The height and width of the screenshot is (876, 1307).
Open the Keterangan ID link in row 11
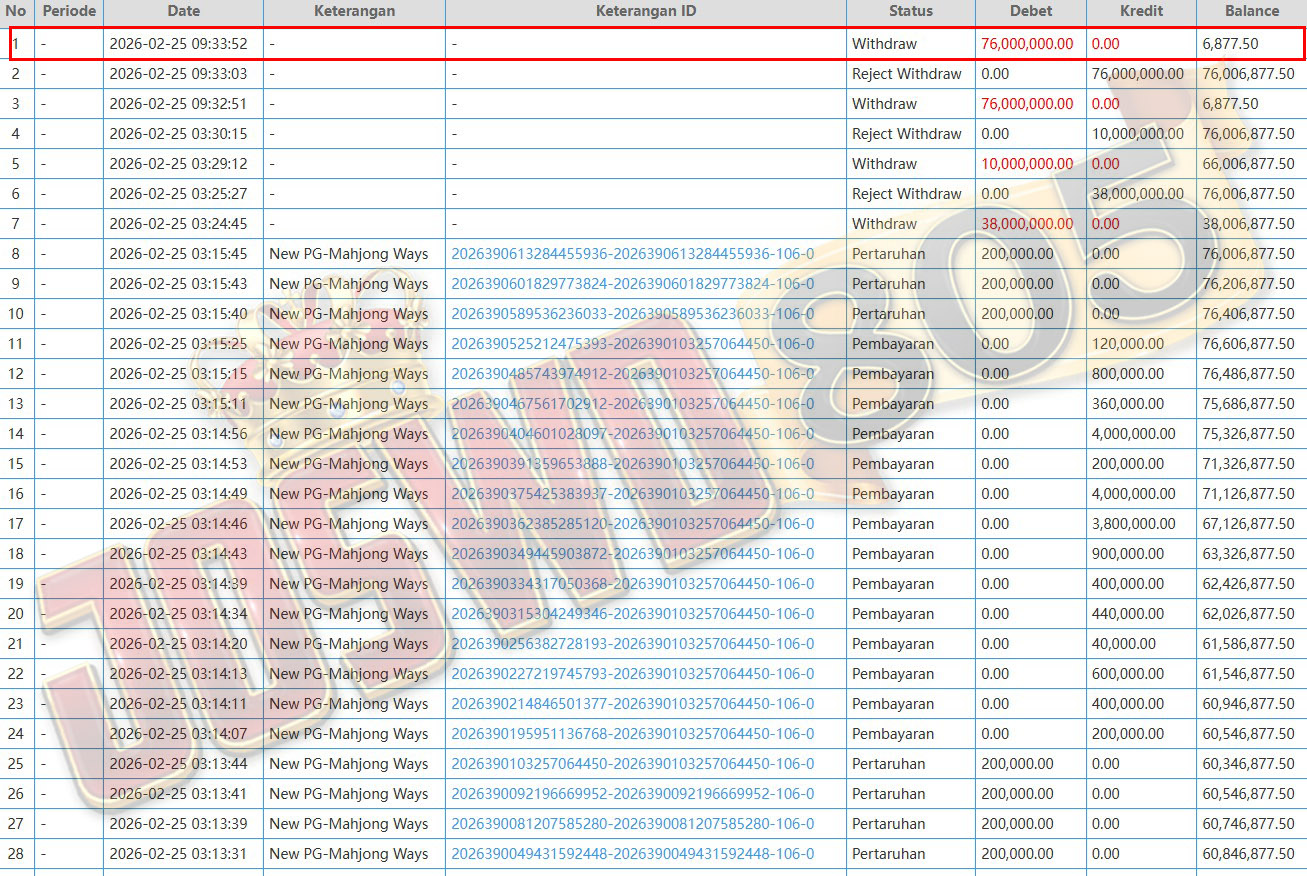[x=632, y=344]
